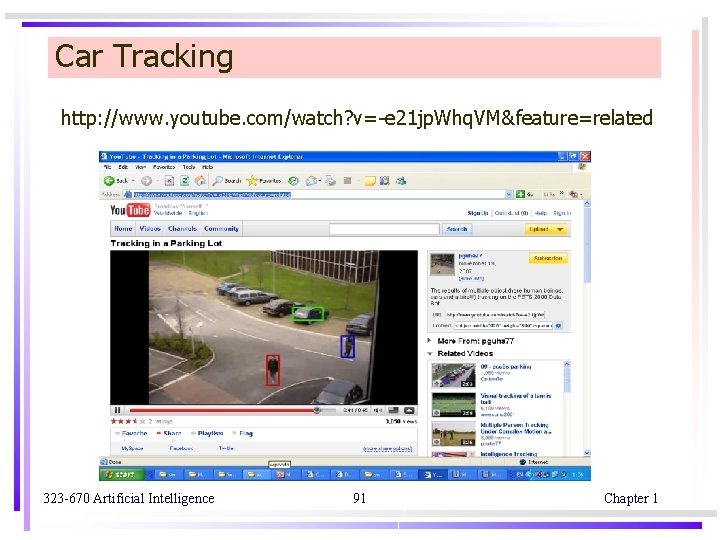720x540 pixels.
Task: Collapse the Related Videos section
Action: pyautogui.click(x=430, y=353)
